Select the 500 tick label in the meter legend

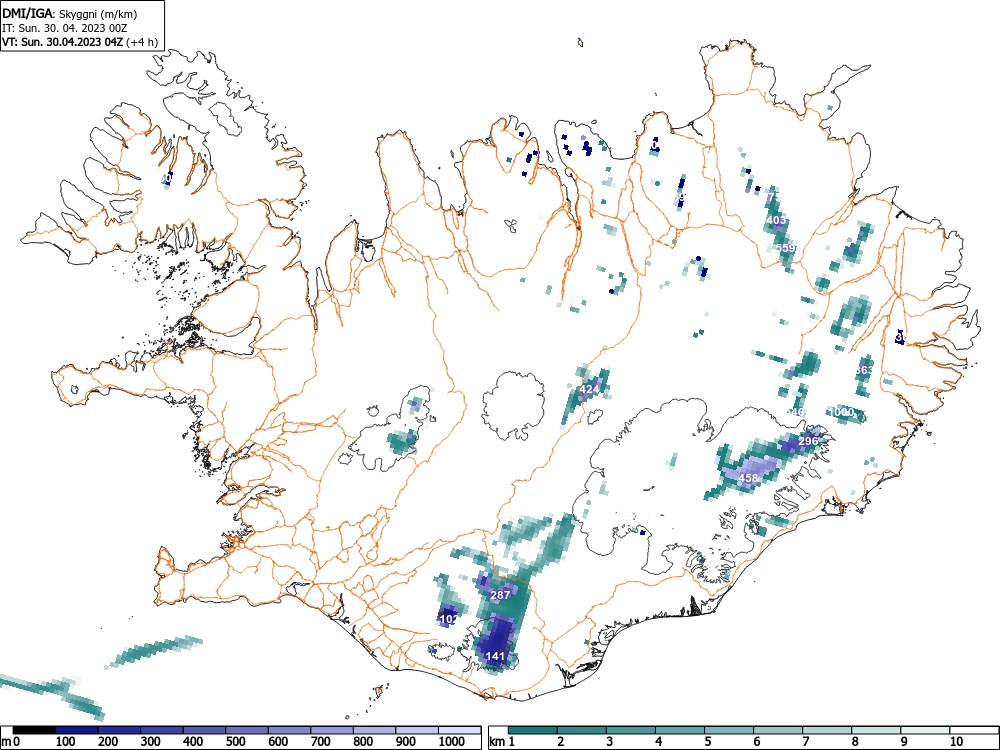(x=235, y=742)
